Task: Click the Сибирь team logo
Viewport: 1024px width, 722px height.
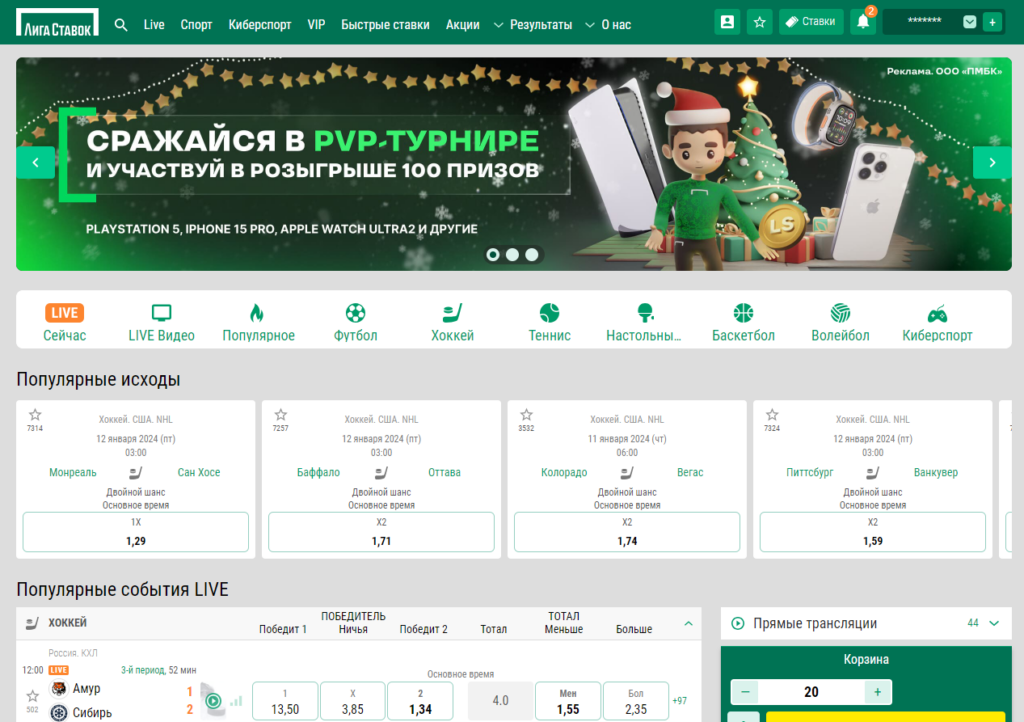Action: [x=59, y=713]
